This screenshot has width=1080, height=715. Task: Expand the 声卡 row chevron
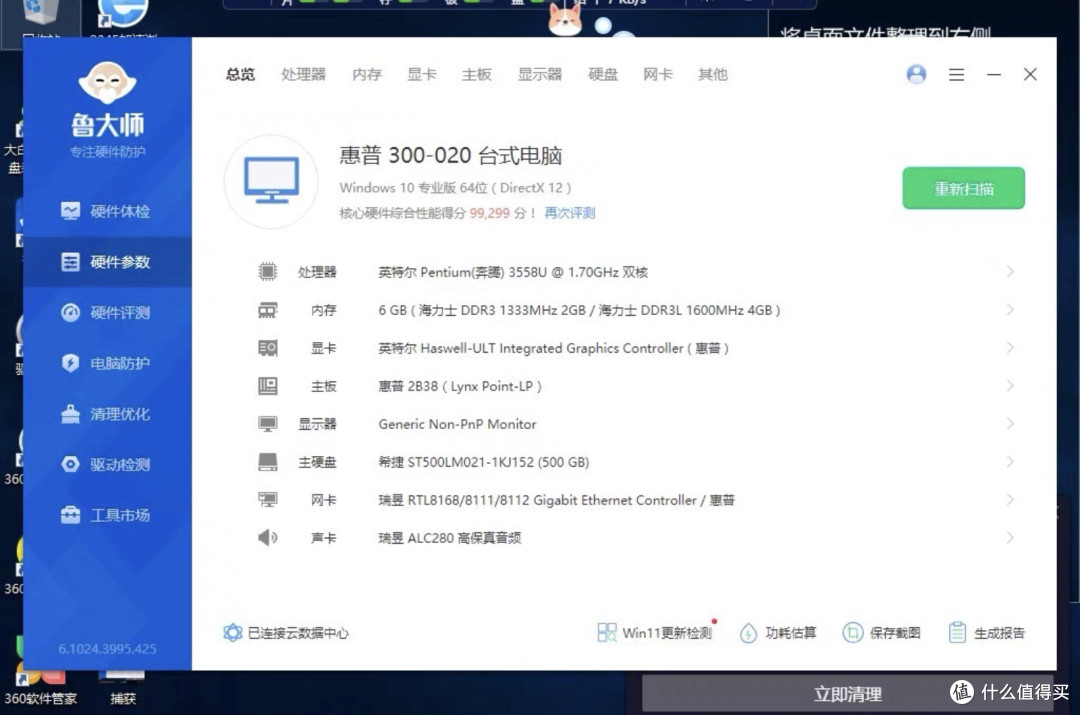[x=1010, y=537]
